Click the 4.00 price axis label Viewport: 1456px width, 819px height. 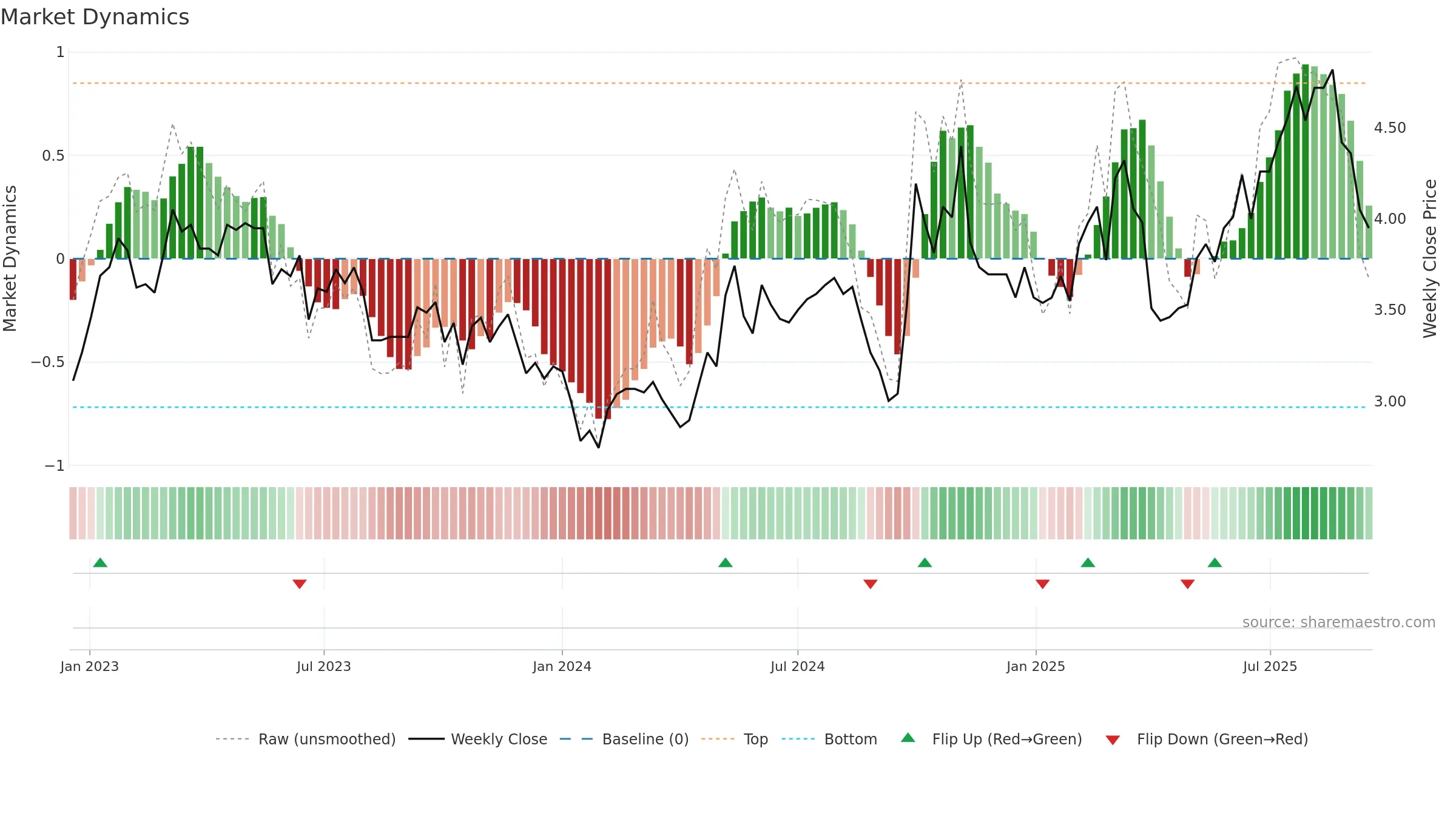click(x=1390, y=219)
